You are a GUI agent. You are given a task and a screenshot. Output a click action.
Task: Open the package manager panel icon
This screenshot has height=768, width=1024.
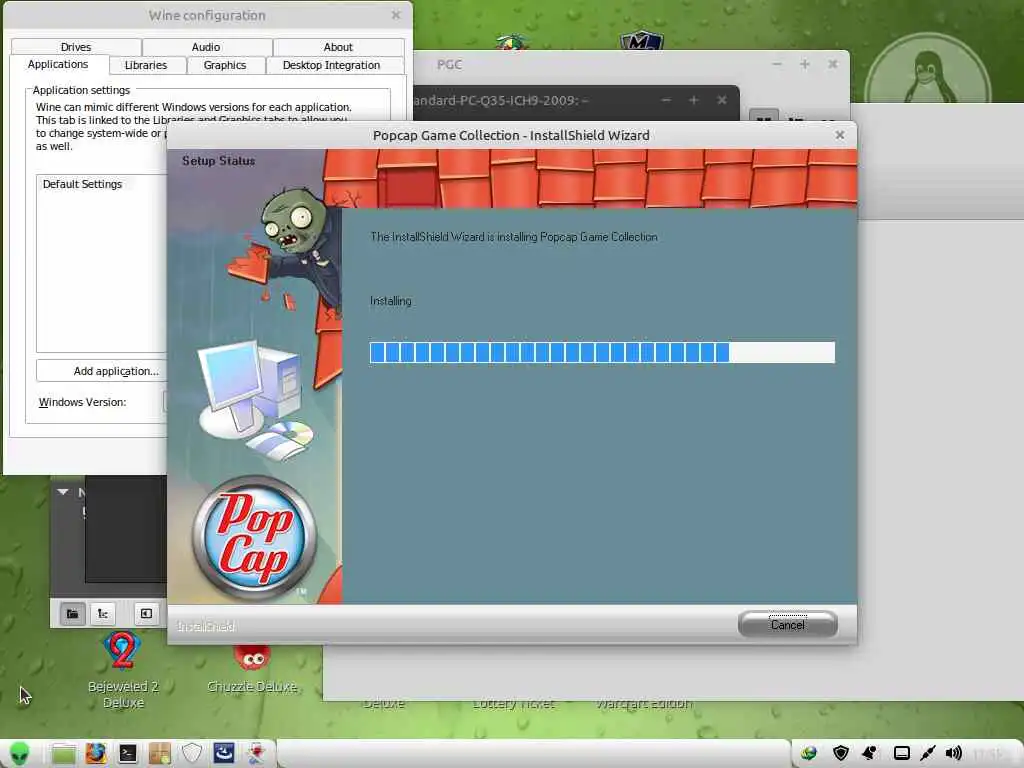point(159,754)
